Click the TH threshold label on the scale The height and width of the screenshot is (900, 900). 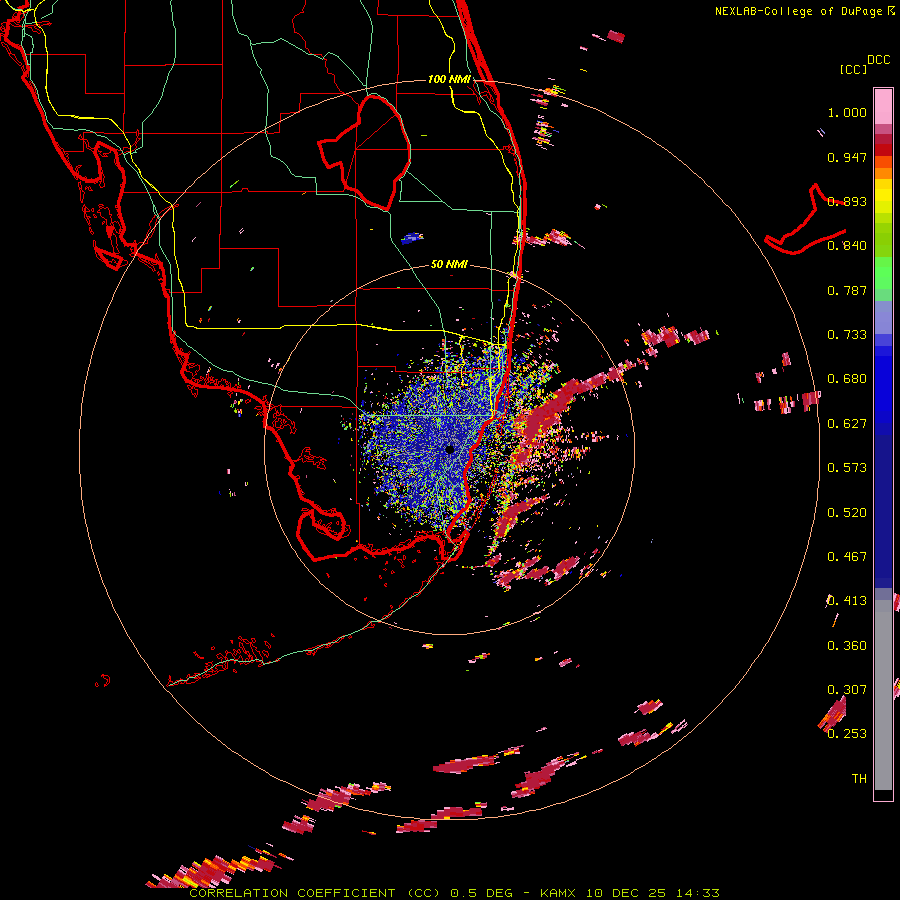[x=859, y=779]
